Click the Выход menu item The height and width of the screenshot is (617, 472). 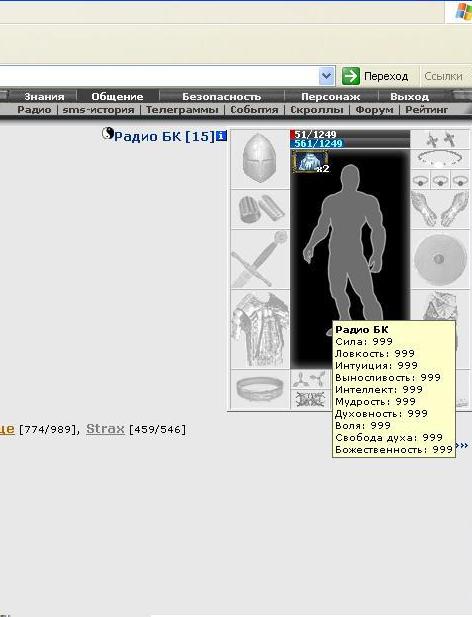[x=409, y=96]
